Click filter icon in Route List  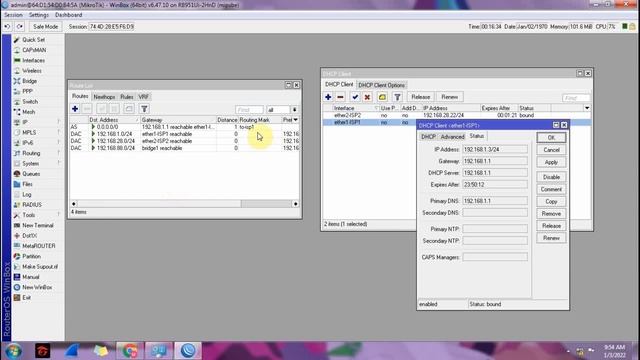point(144,109)
